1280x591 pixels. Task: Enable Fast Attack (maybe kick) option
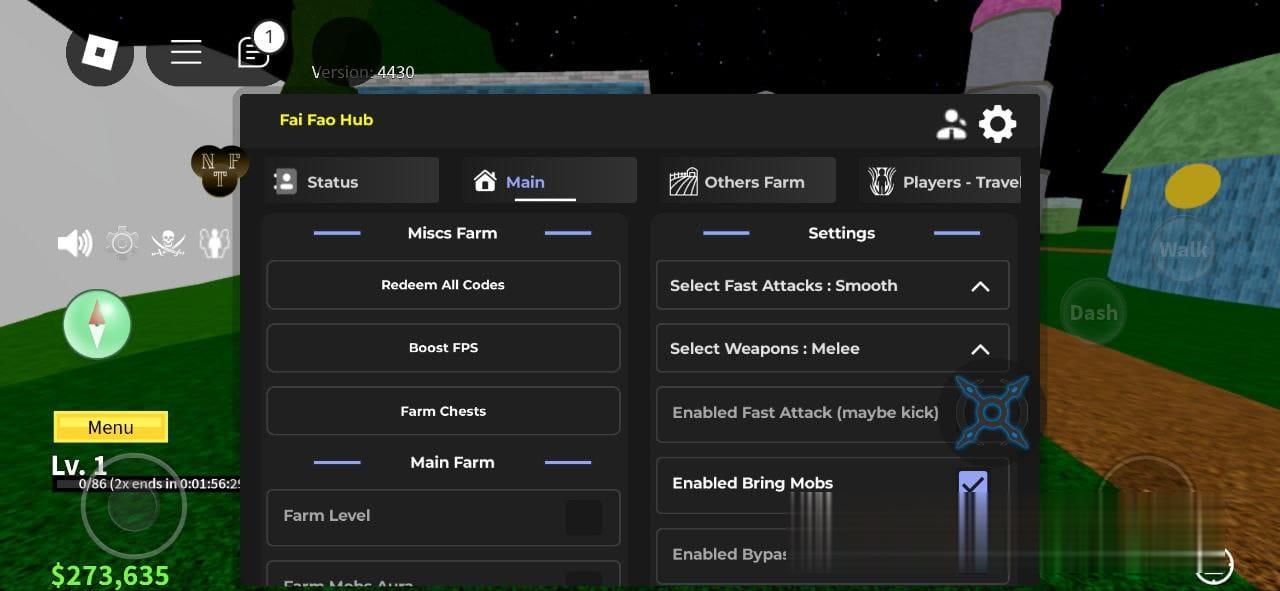pos(832,412)
